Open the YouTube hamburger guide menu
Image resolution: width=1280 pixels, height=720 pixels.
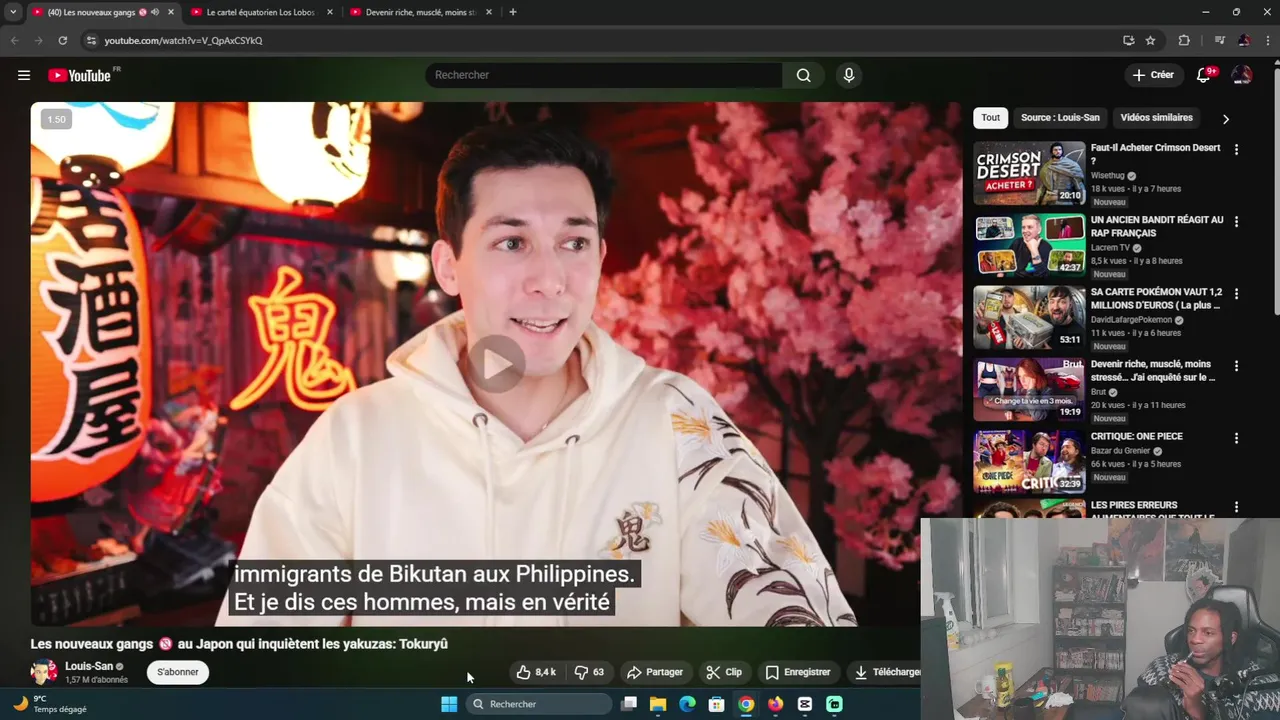pyautogui.click(x=24, y=75)
